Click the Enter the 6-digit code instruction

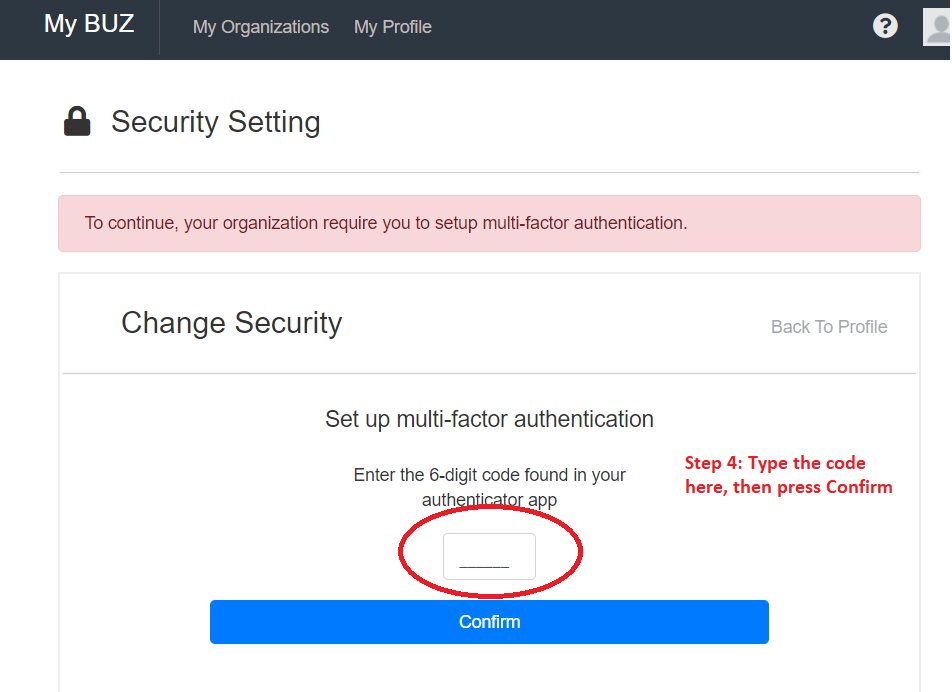pyautogui.click(x=489, y=475)
